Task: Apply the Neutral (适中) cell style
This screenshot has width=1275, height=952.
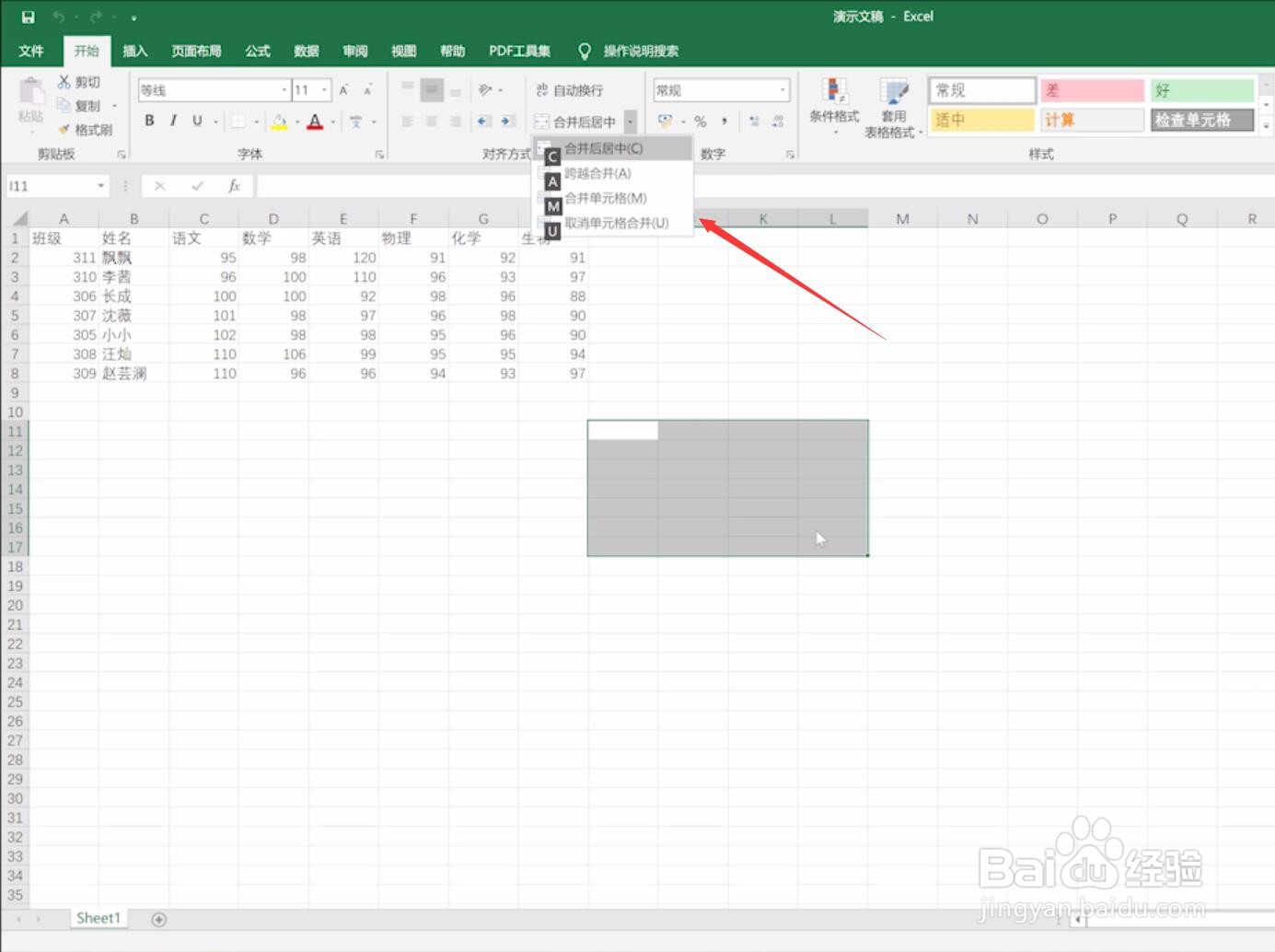Action: 982,120
